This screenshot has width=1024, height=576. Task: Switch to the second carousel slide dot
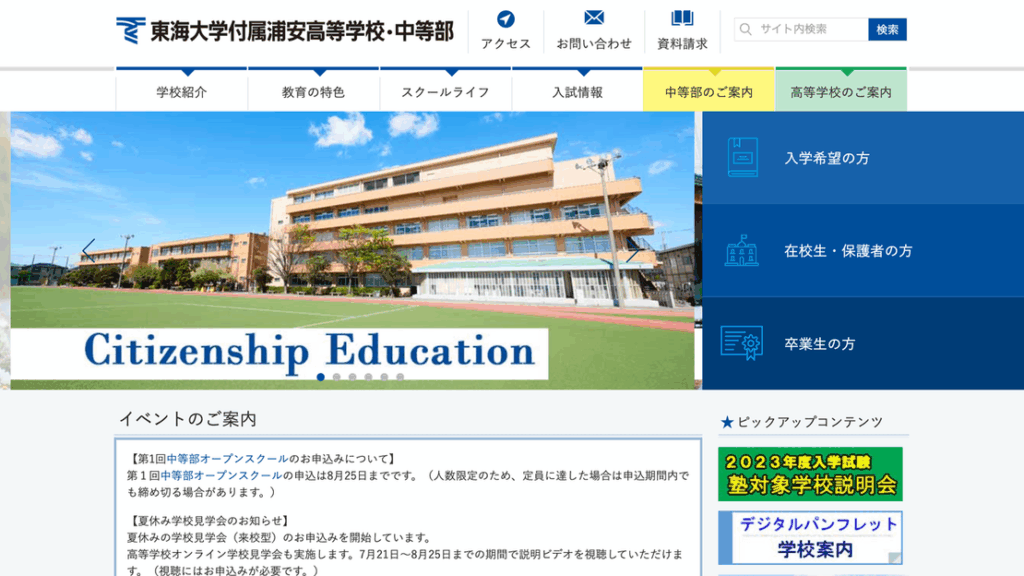(337, 377)
